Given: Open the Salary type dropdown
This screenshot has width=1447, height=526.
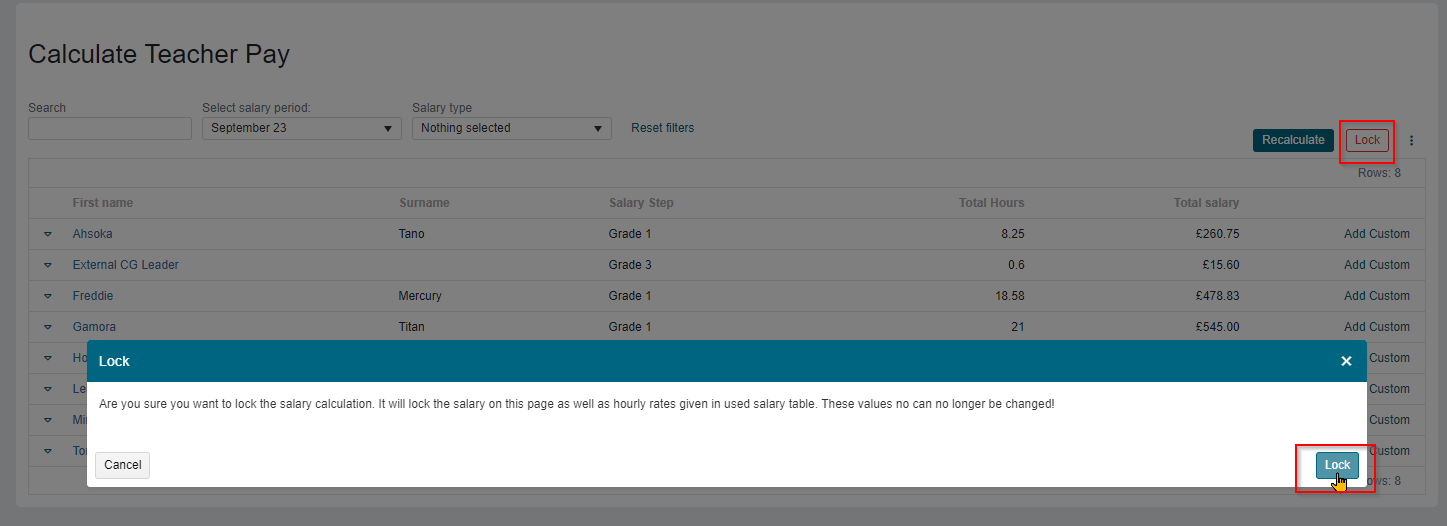Looking at the screenshot, I should pos(512,128).
